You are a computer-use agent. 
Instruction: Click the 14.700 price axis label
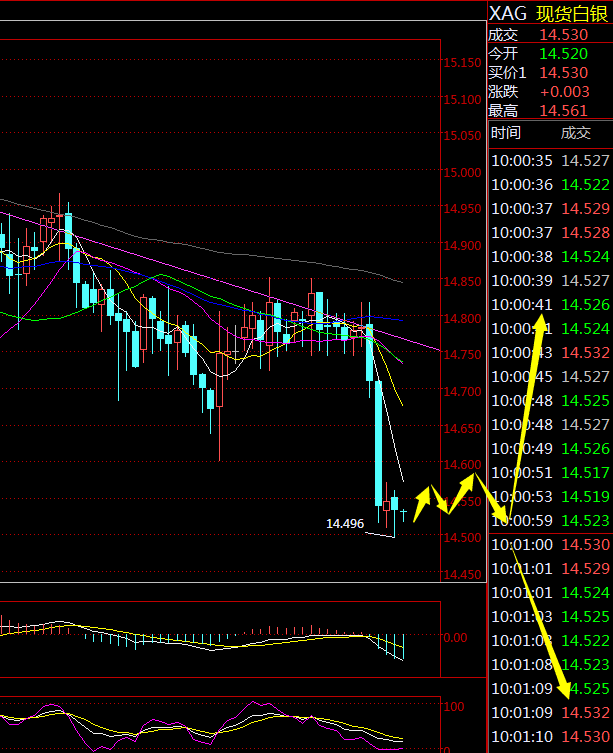click(462, 391)
